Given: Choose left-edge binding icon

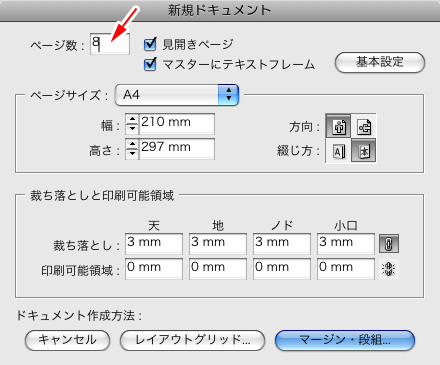Looking at the screenshot, I should point(338,151).
